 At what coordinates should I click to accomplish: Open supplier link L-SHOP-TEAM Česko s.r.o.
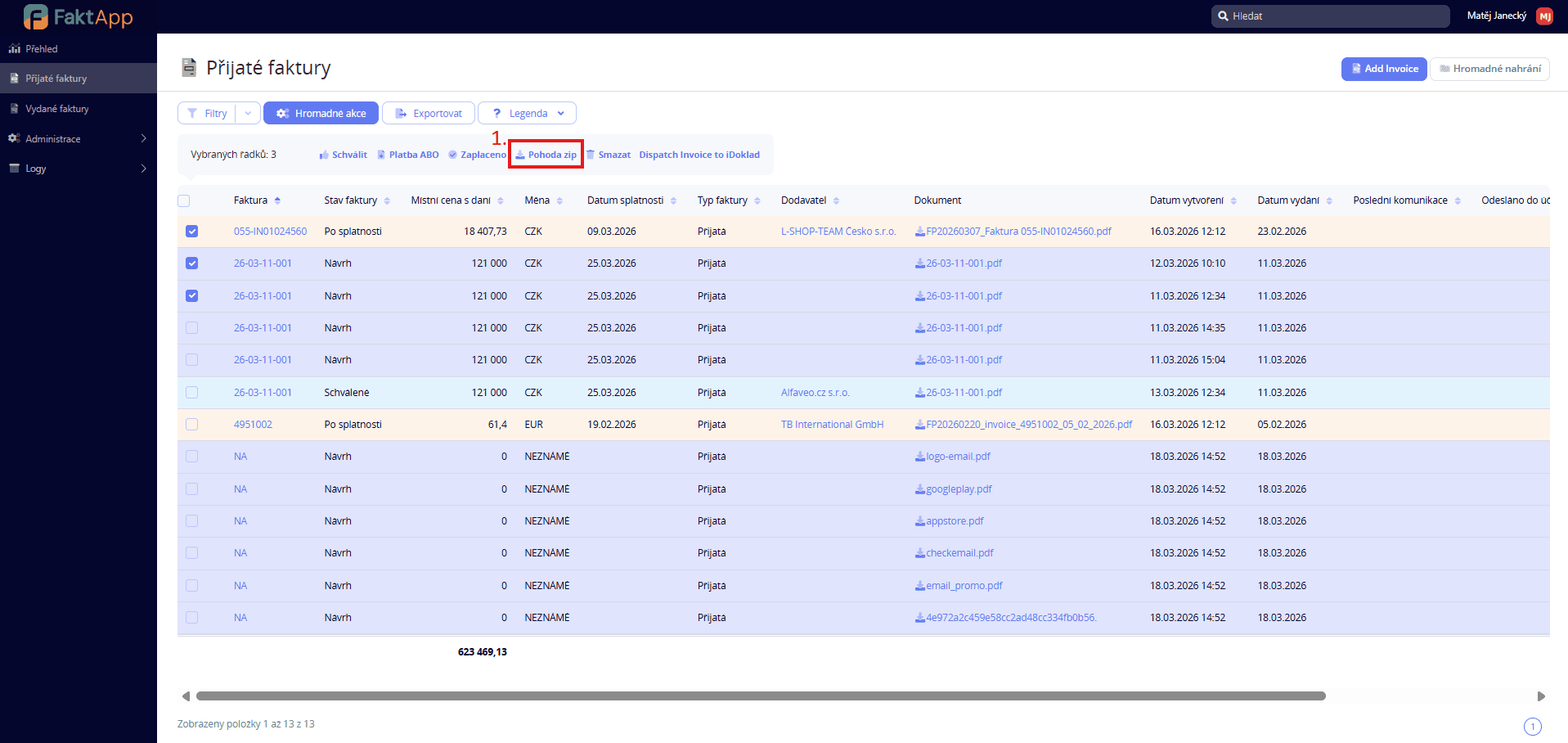click(x=838, y=232)
